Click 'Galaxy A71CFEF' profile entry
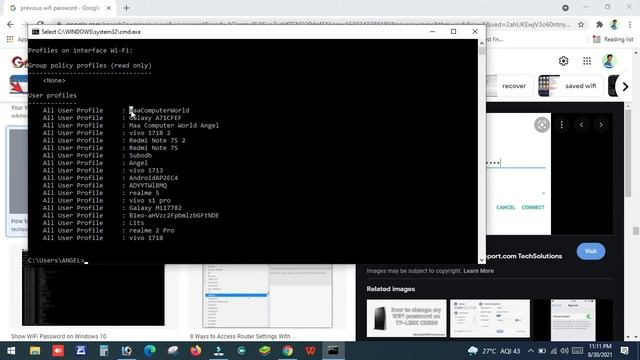 coord(155,118)
